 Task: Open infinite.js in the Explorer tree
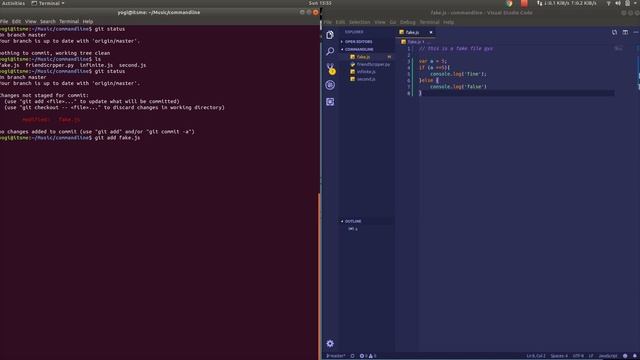coord(367,72)
